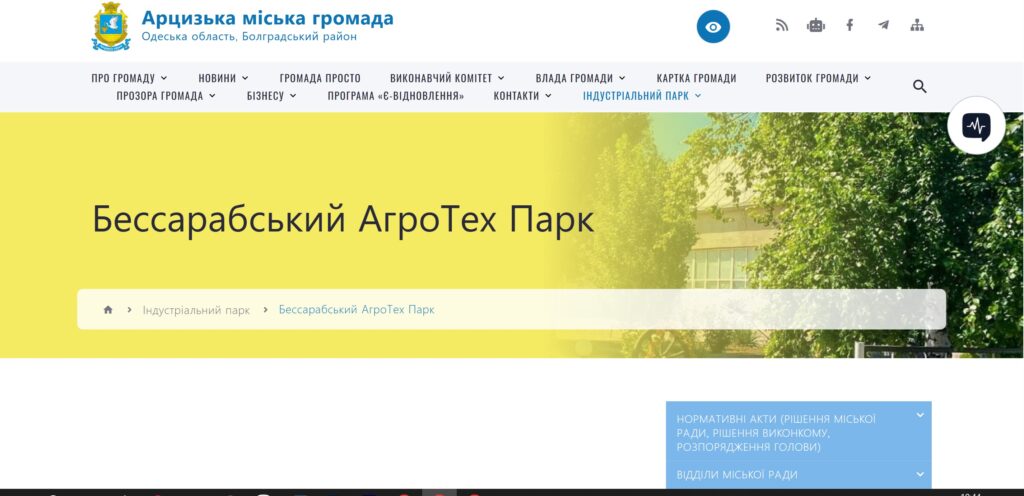
Task: Expand the Відділи міської ради section
Action: [x=798, y=475]
